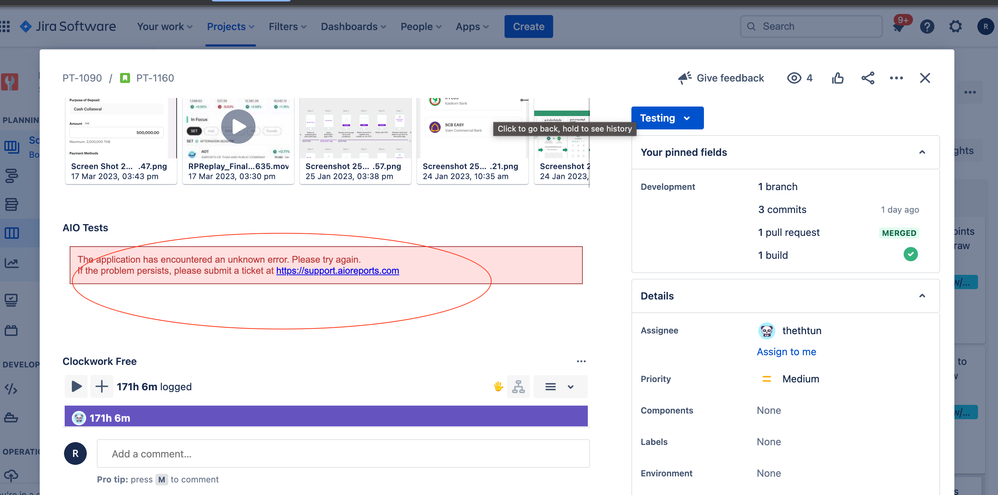Click the Search field in the top bar

pyautogui.click(x=811, y=27)
